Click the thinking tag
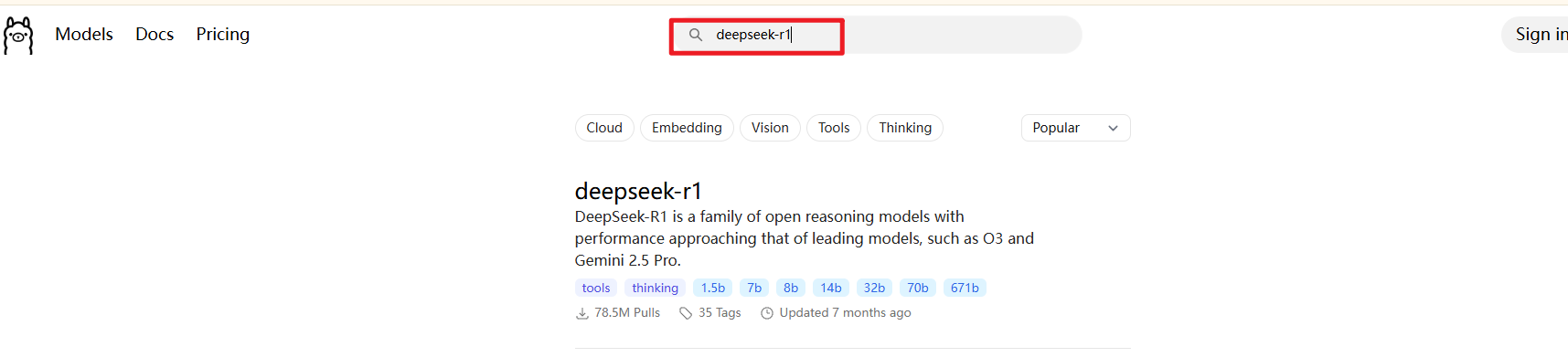 [656, 288]
